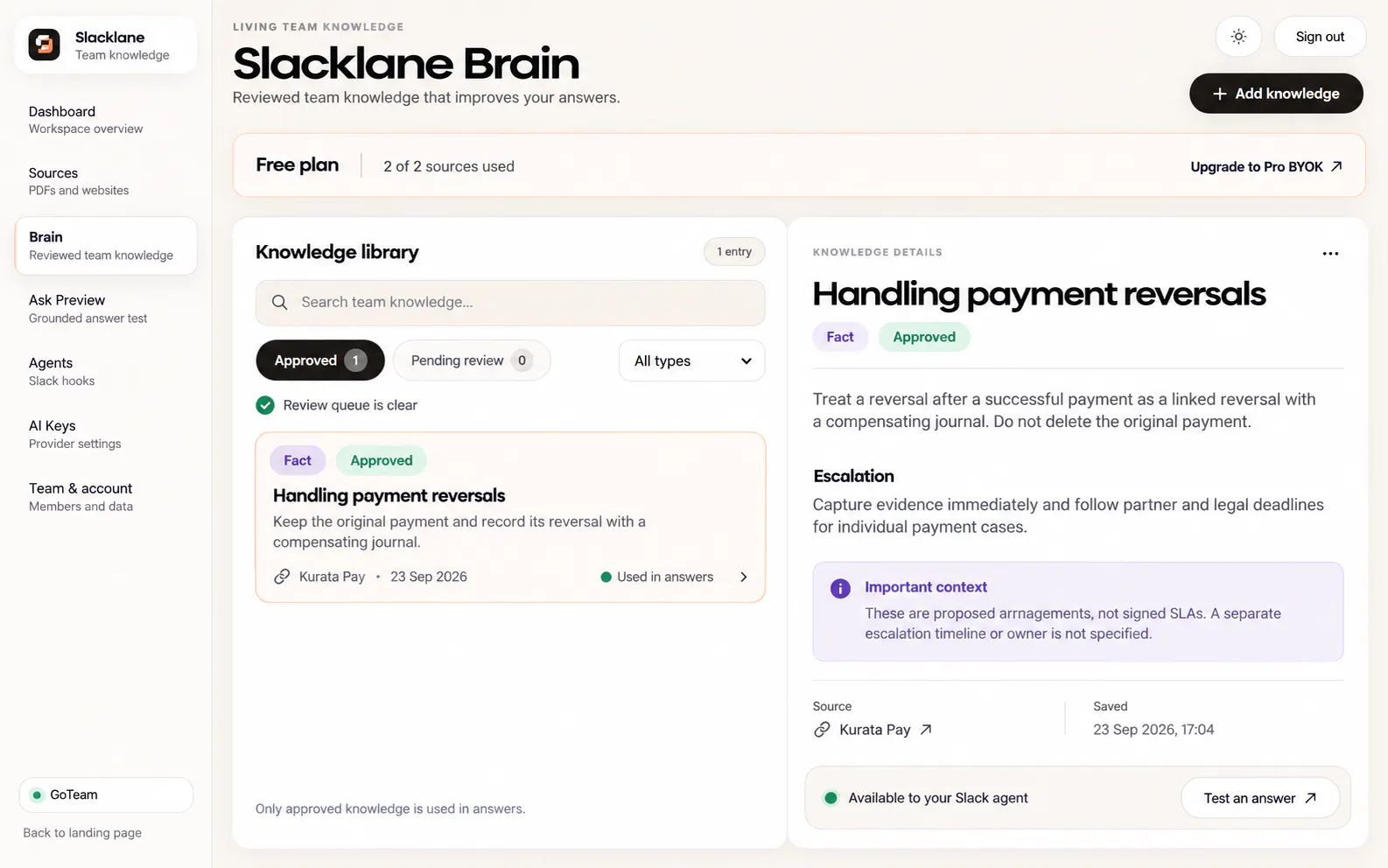Open the three-dot knowledge details menu

pos(1330,254)
